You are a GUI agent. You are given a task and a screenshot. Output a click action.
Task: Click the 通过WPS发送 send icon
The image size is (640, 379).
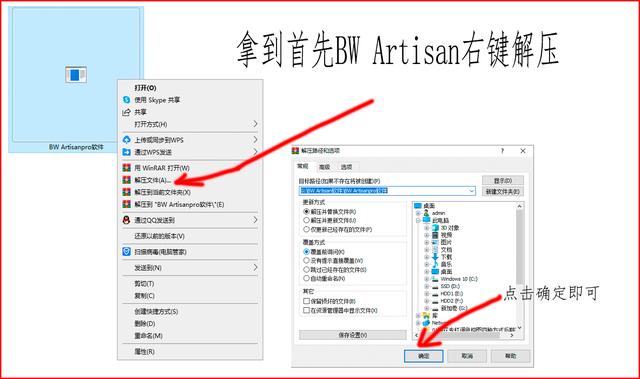pos(127,152)
